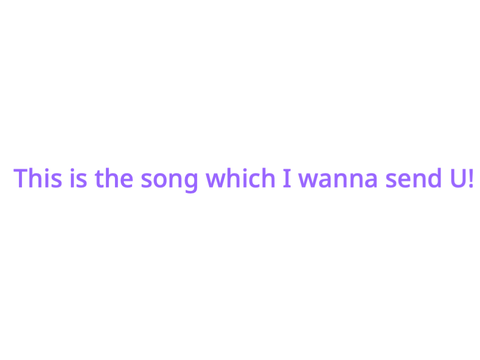
Task: Click the first letter "w" of "wanna"
Action: pos(309,180)
